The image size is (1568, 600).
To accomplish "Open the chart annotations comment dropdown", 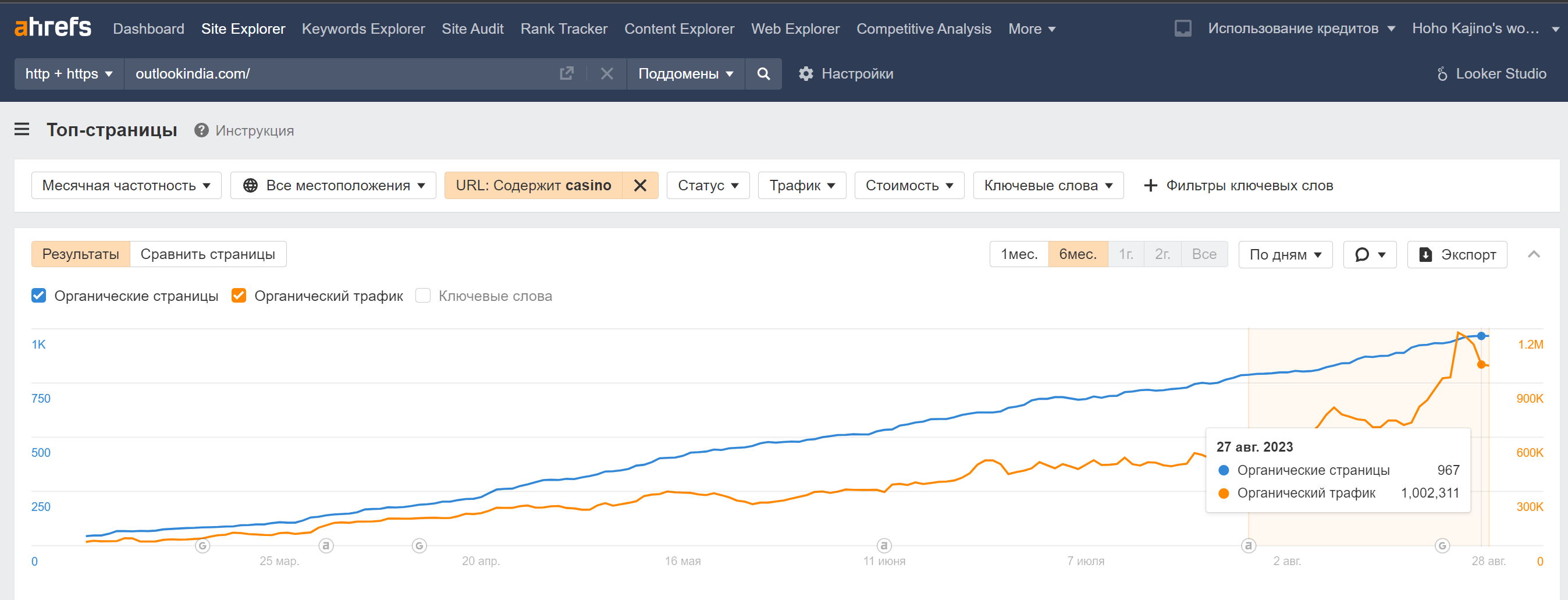I will [x=1369, y=255].
